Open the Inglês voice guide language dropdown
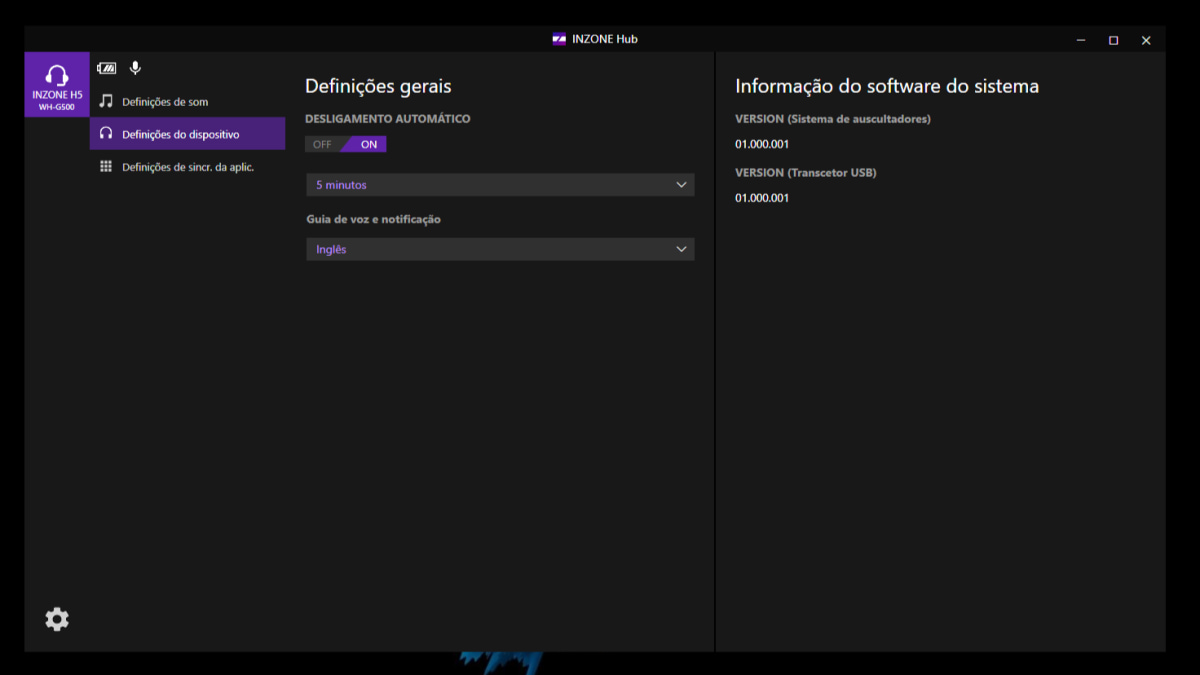 coord(500,249)
